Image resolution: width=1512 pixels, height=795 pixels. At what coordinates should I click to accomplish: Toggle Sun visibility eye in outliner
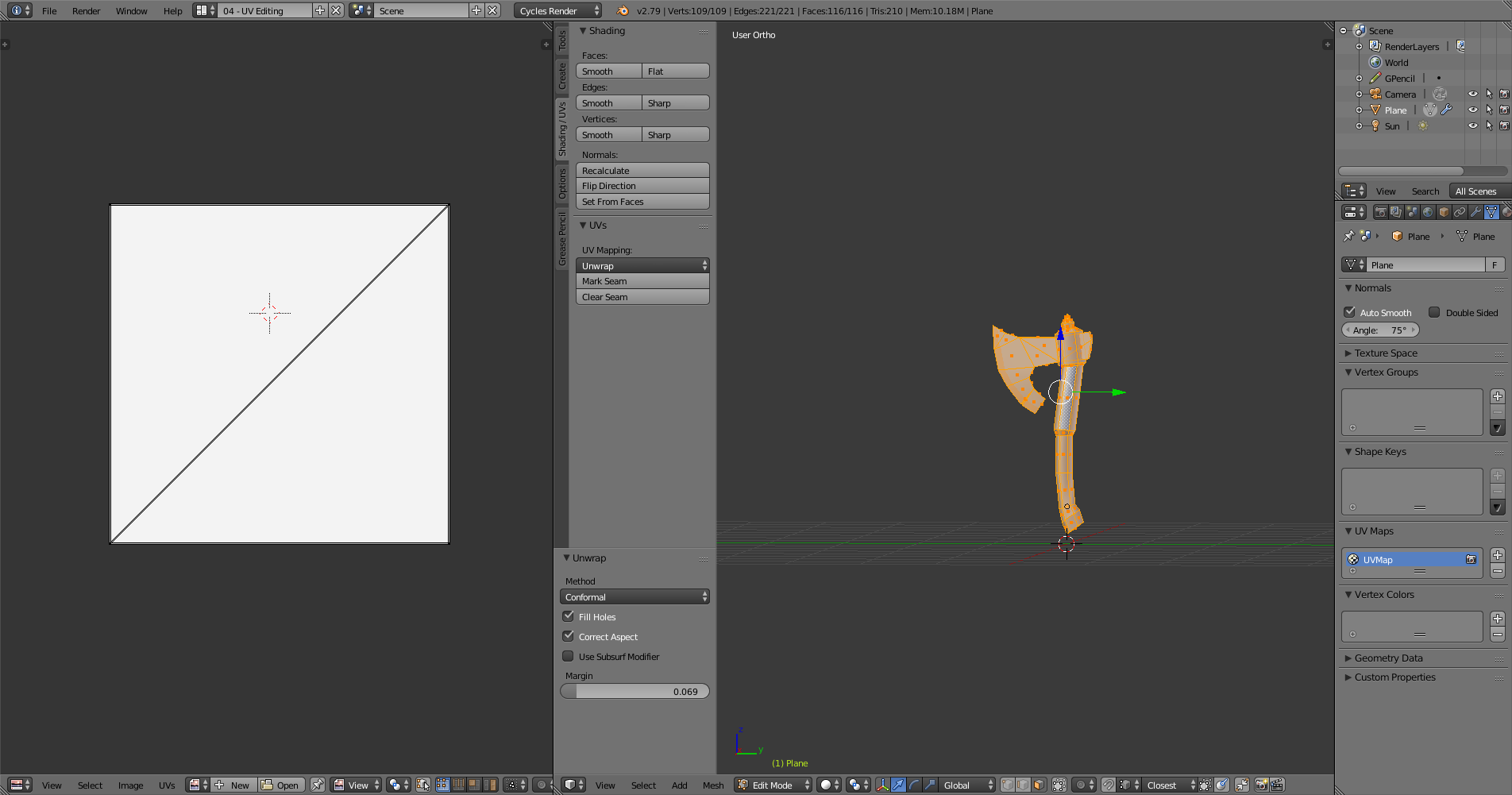[x=1473, y=125]
